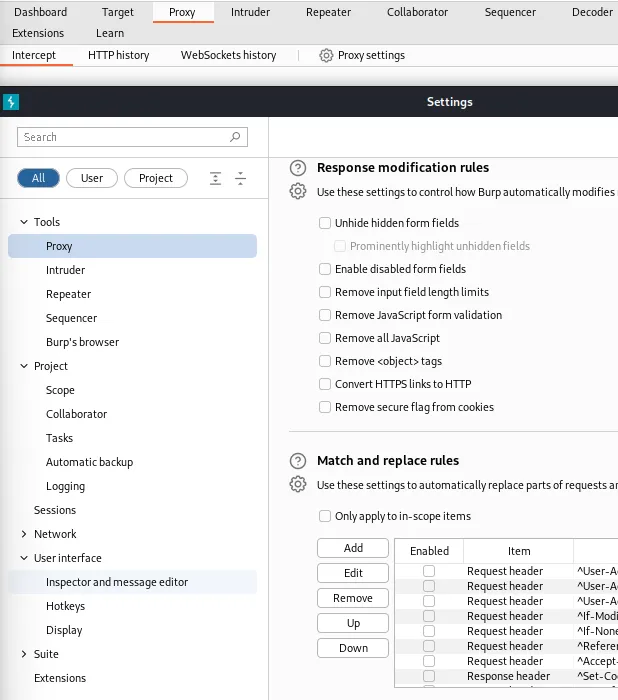Viewport: 618px width, 700px height.
Task: Open Sessions settings
Action: click(x=55, y=510)
